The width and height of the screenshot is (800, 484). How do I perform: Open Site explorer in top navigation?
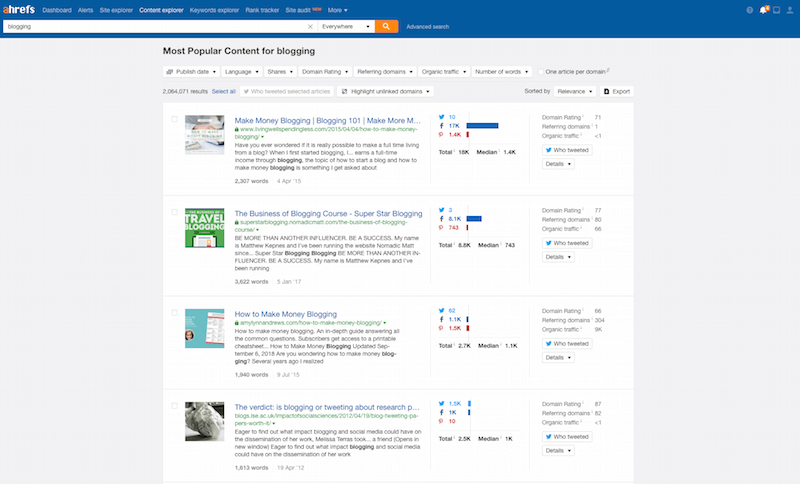pyautogui.click(x=116, y=10)
